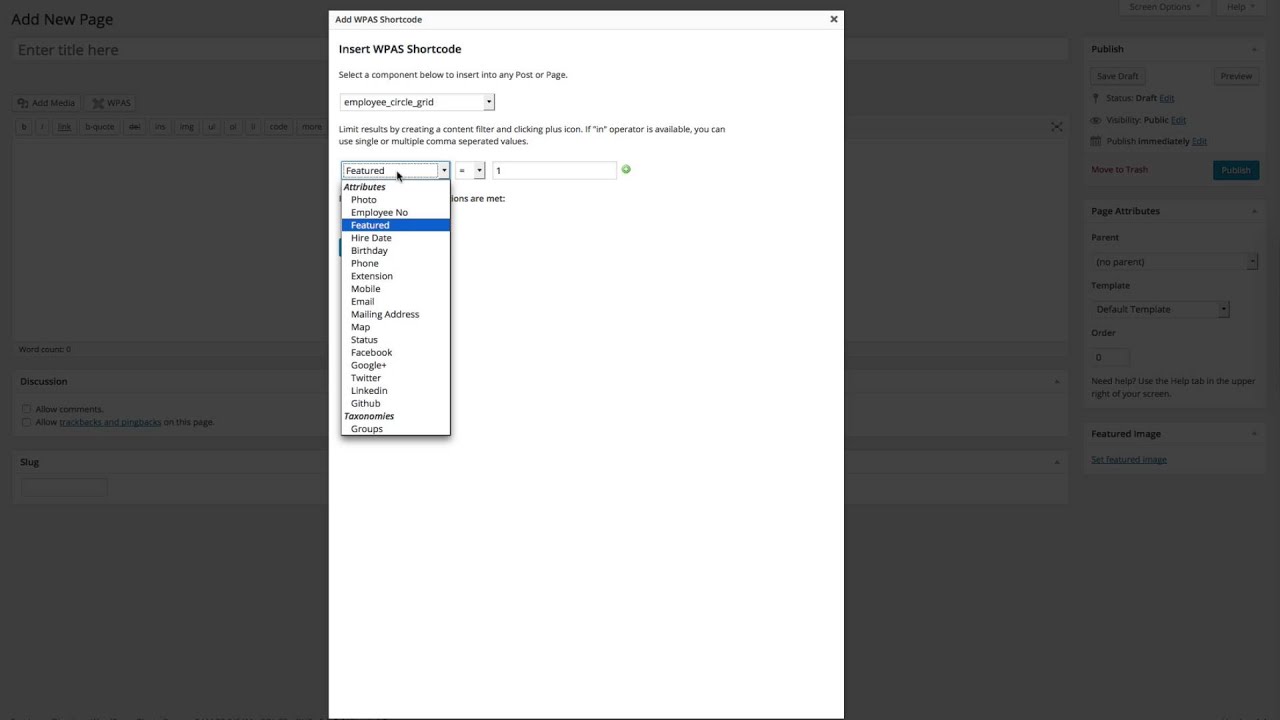Collapse the Slug panel
This screenshot has height=720, width=1280.
[1057, 462]
